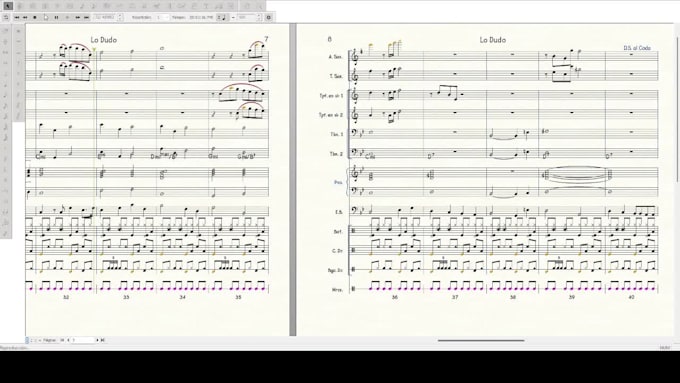The width and height of the screenshot is (680, 383).
Task: Click the measure counter field
Action: coord(105,17)
